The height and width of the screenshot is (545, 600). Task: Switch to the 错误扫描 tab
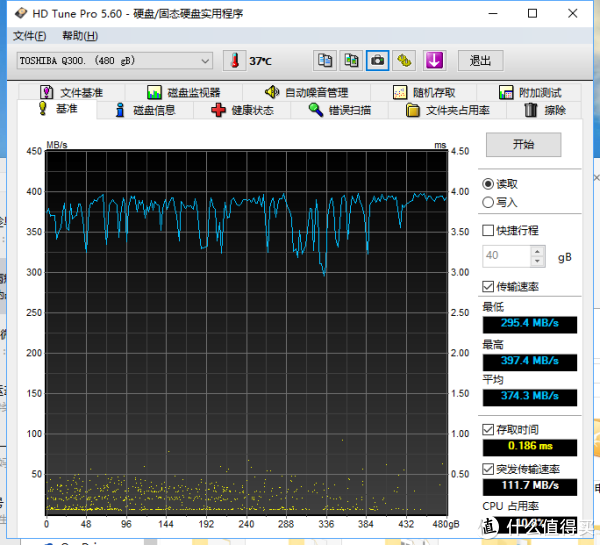pyautogui.click(x=339, y=110)
